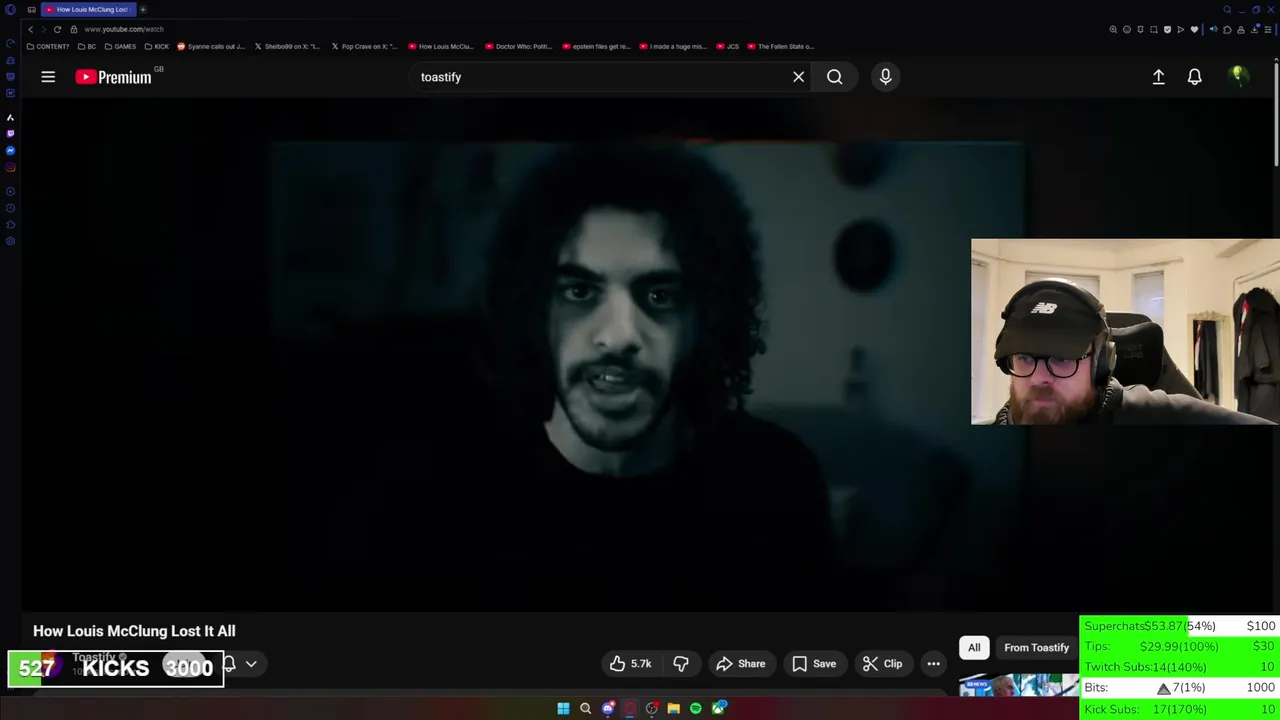
Task: Open the browser downloads icon
Action: pyautogui.click(x=1254, y=29)
